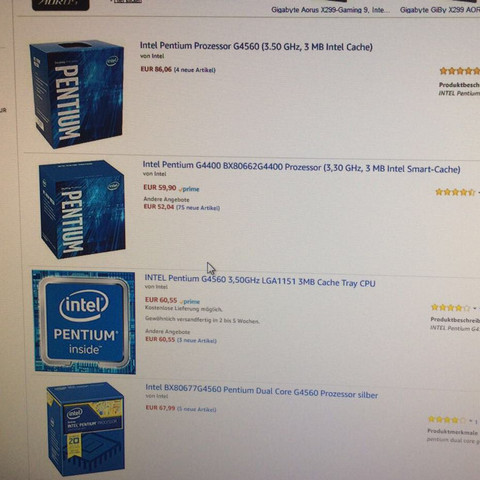Image resolution: width=480 pixels, height=480 pixels.
Task: Click the EUR 59,90 price of the G4400
Action: point(160,188)
